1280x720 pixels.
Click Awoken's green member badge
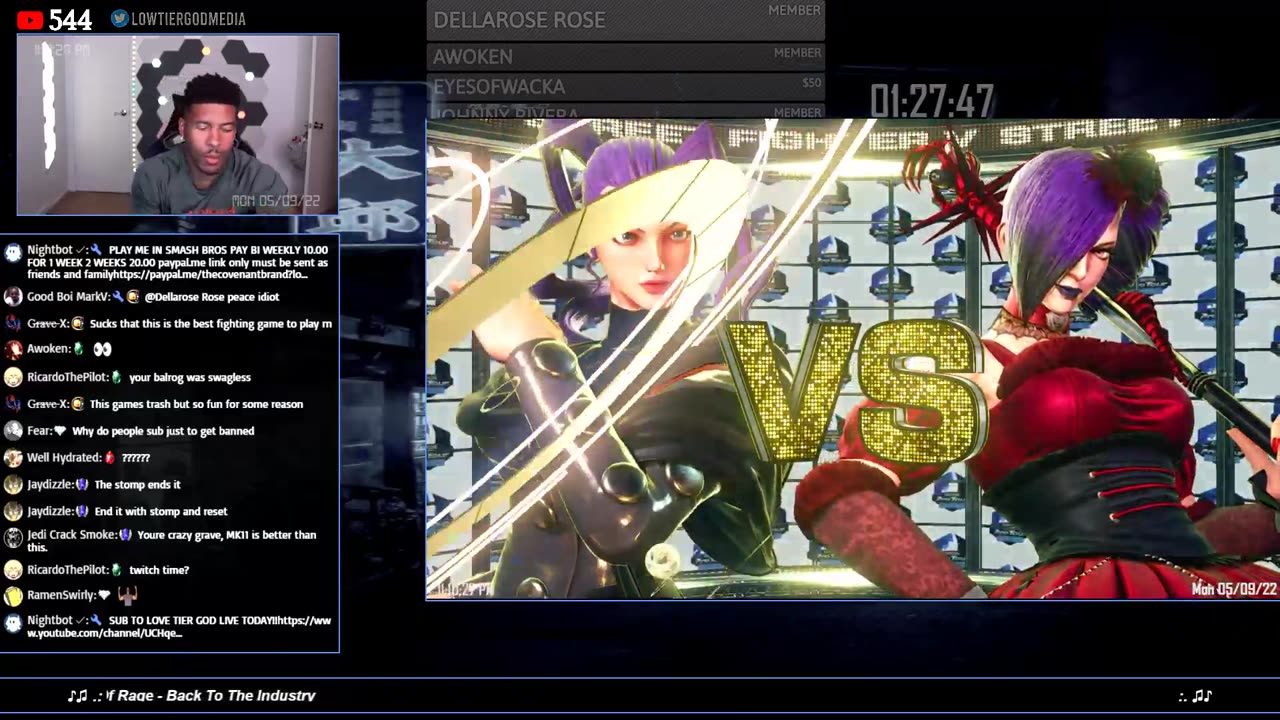tap(79, 349)
